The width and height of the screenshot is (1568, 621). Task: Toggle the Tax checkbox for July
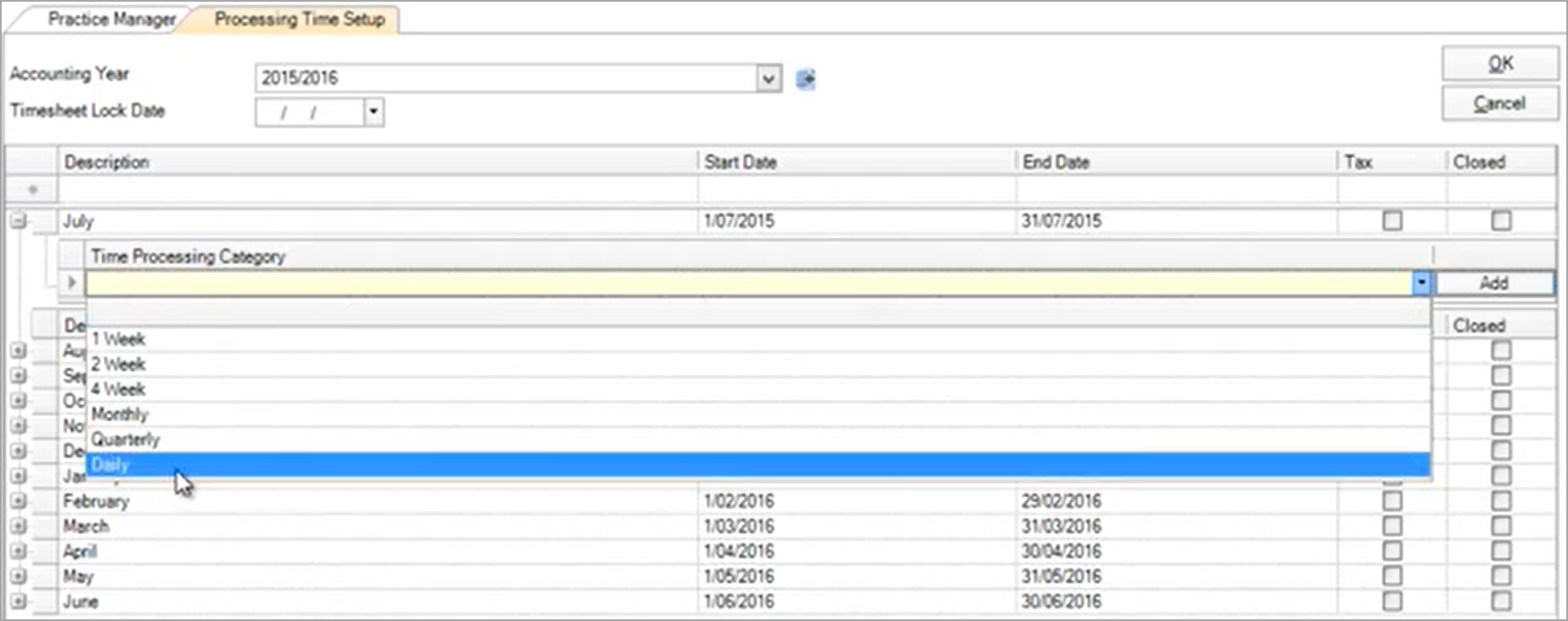[1392, 220]
